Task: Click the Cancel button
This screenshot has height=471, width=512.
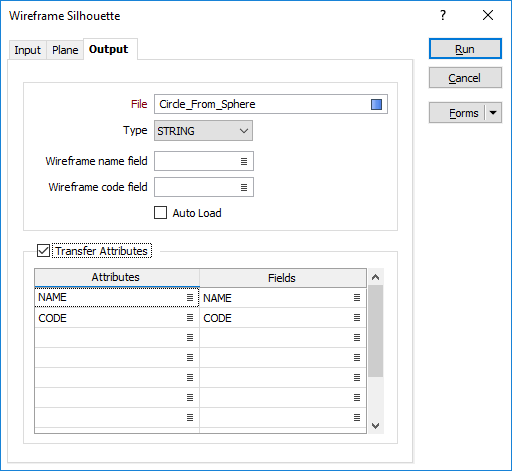Action: point(465,78)
